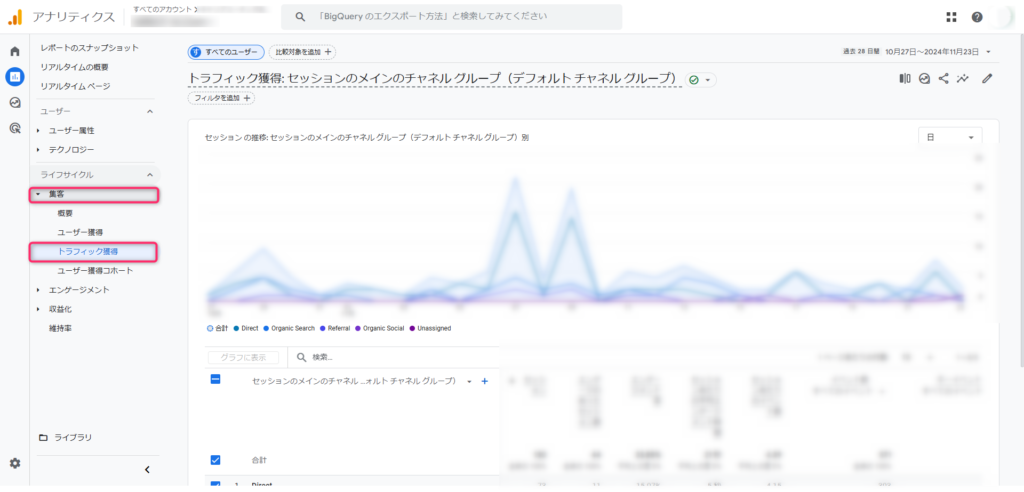Open the 日 granularity dropdown
This screenshot has width=1024, height=492.
(950, 137)
